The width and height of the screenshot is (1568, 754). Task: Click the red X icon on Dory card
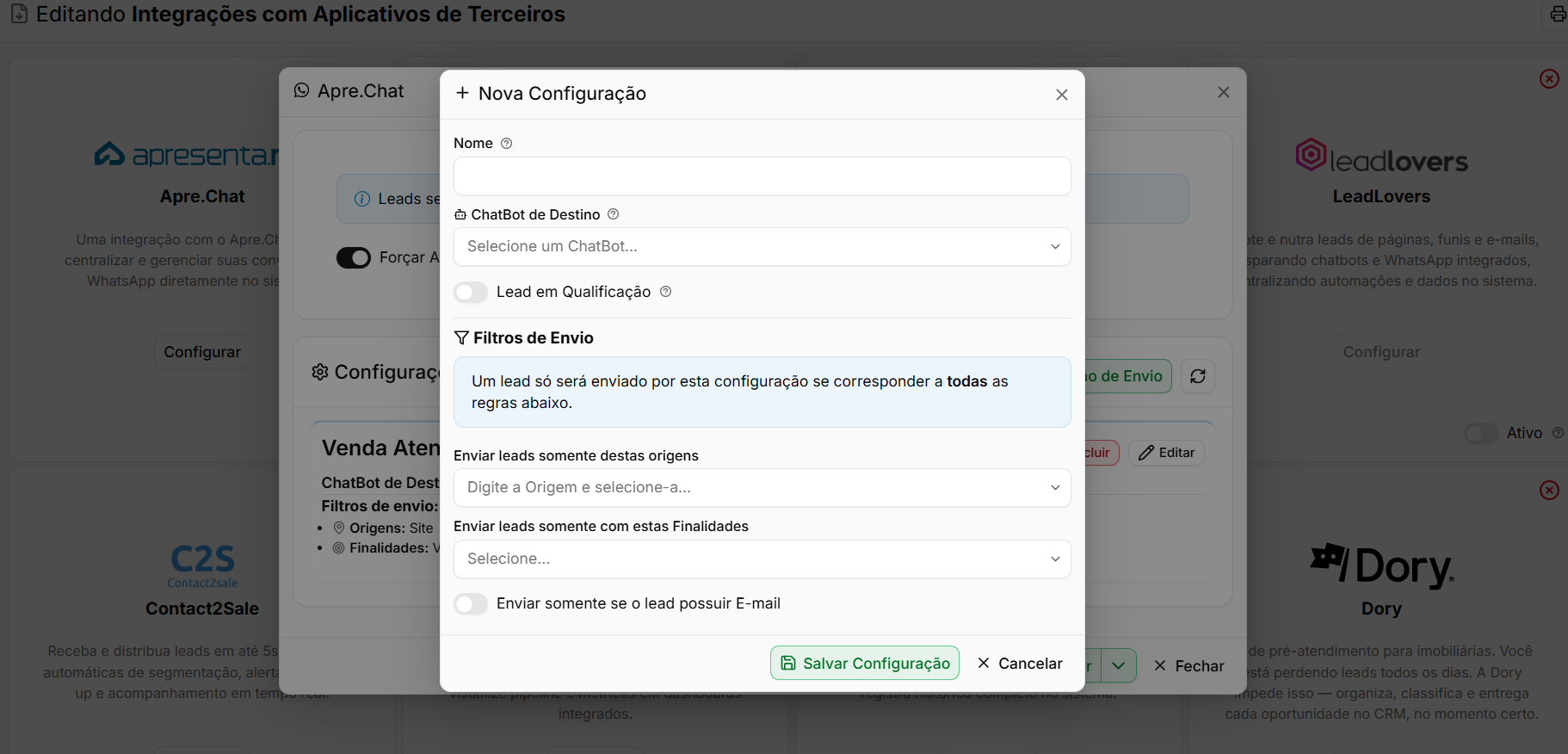(1549, 491)
